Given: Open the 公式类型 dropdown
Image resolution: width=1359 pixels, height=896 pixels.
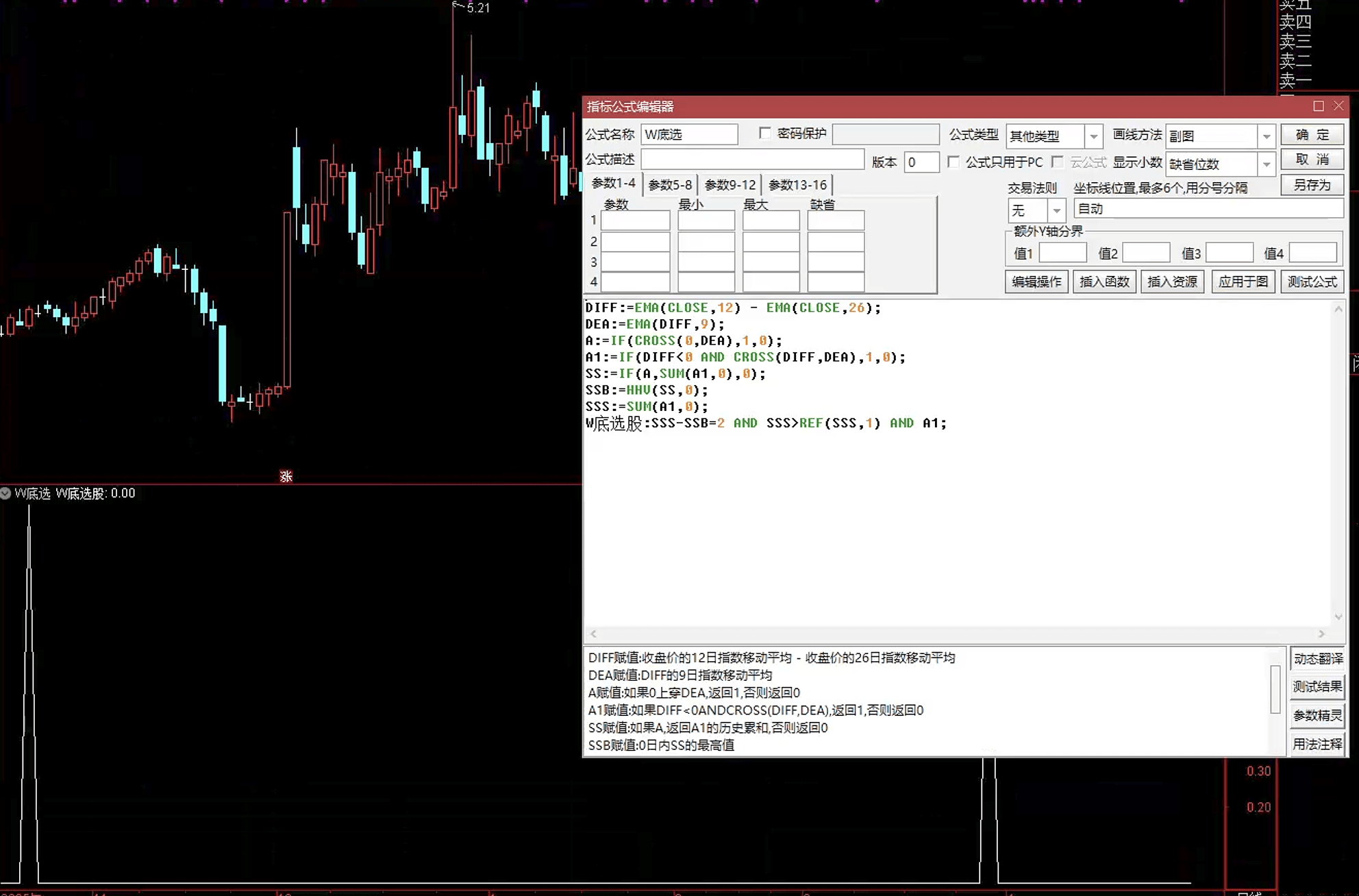Looking at the screenshot, I should [x=1093, y=136].
